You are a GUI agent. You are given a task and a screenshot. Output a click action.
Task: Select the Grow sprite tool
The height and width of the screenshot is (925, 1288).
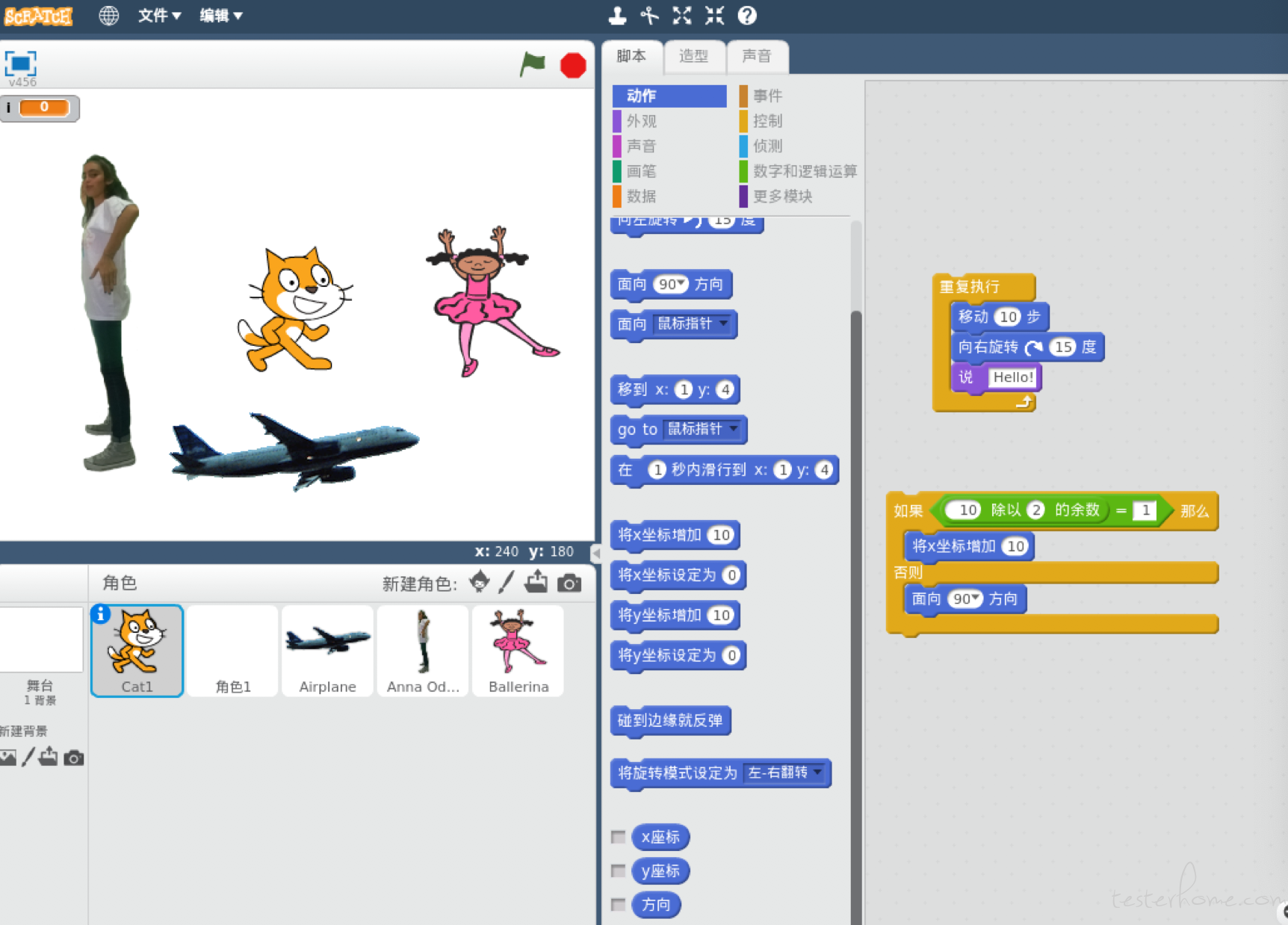tap(682, 15)
